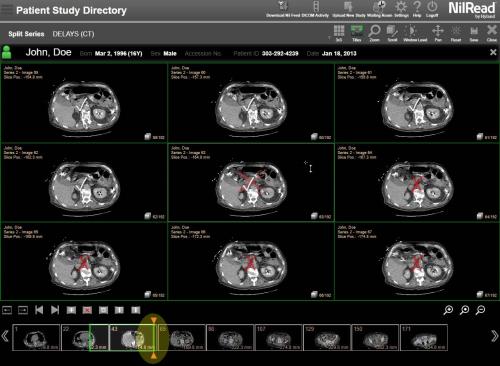The height and width of the screenshot is (366, 500).
Task: Zoom out thumbnails with minus magnifier
Action: tap(480, 310)
